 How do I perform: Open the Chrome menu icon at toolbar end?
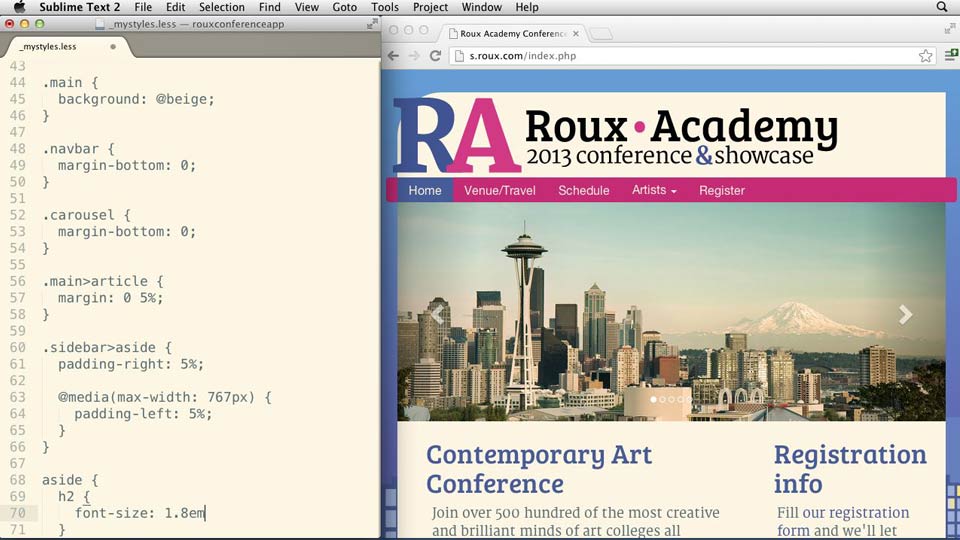[x=951, y=55]
